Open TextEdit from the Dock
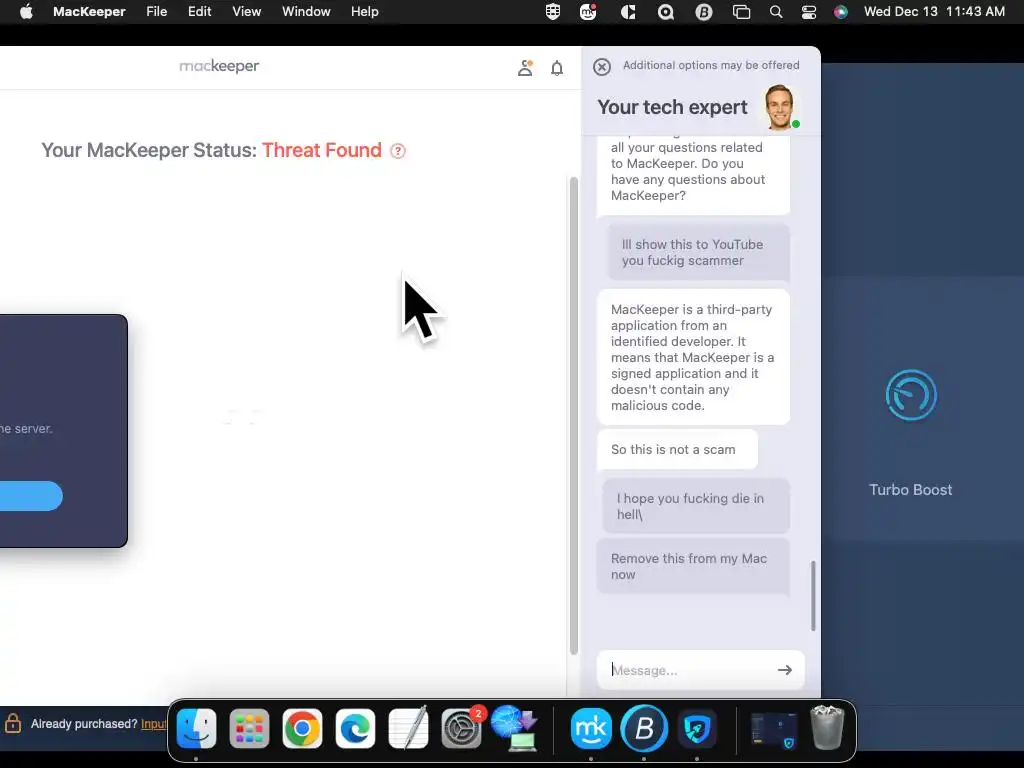The width and height of the screenshot is (1024, 768). [408, 728]
